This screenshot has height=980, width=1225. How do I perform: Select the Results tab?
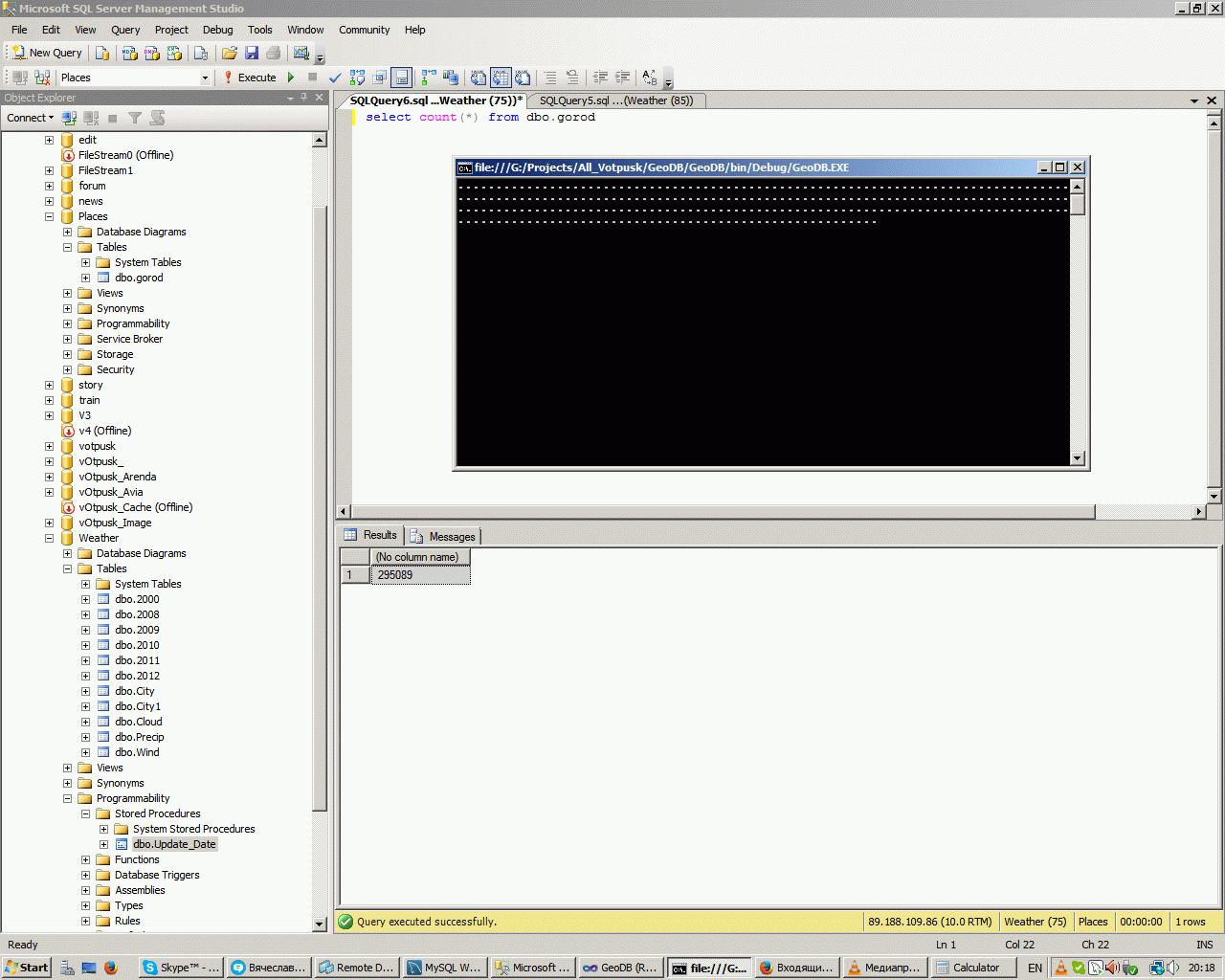[x=370, y=535]
